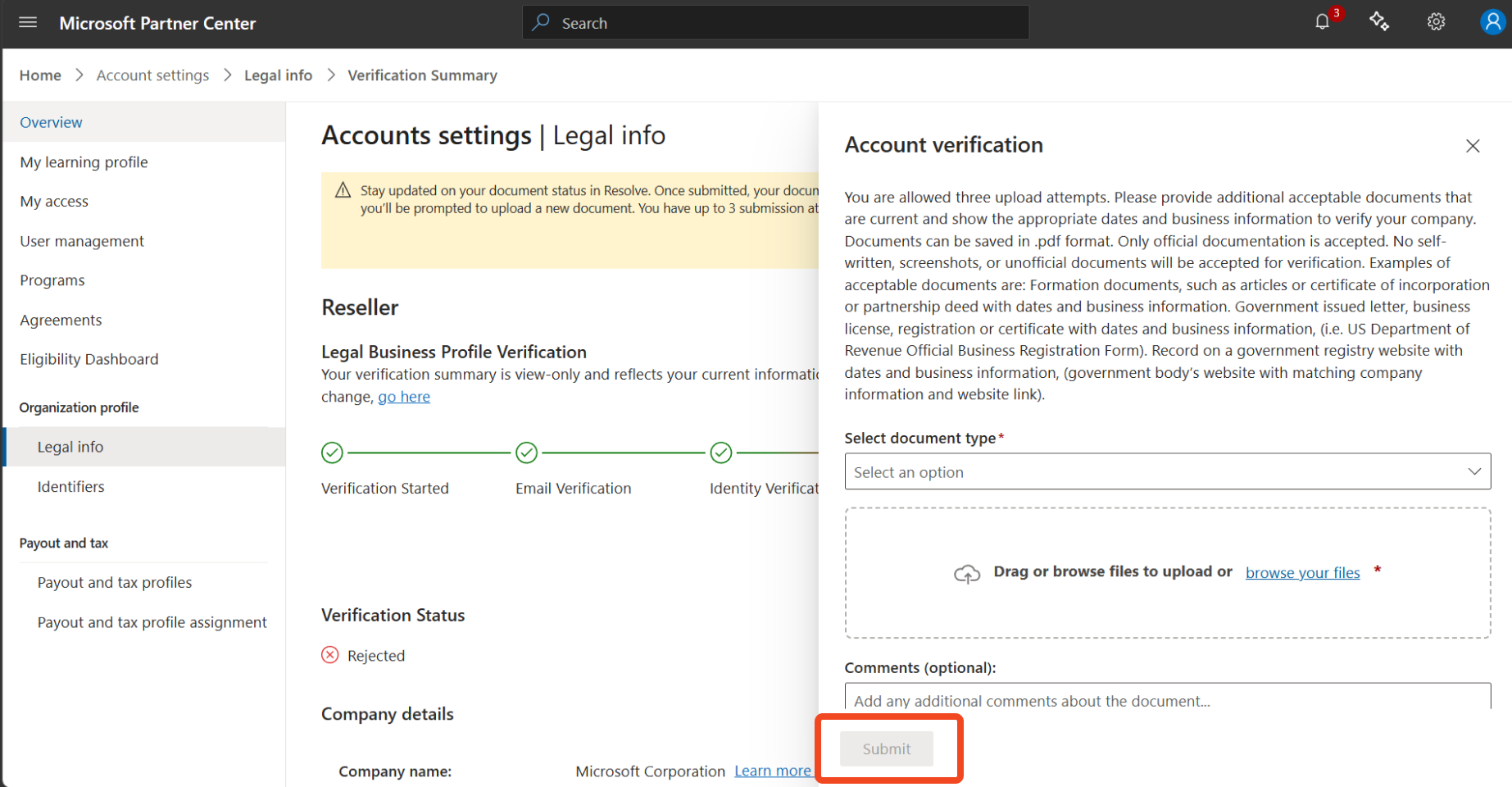Click the warning triangle in banner
The image size is (1512, 787).
coord(343,190)
